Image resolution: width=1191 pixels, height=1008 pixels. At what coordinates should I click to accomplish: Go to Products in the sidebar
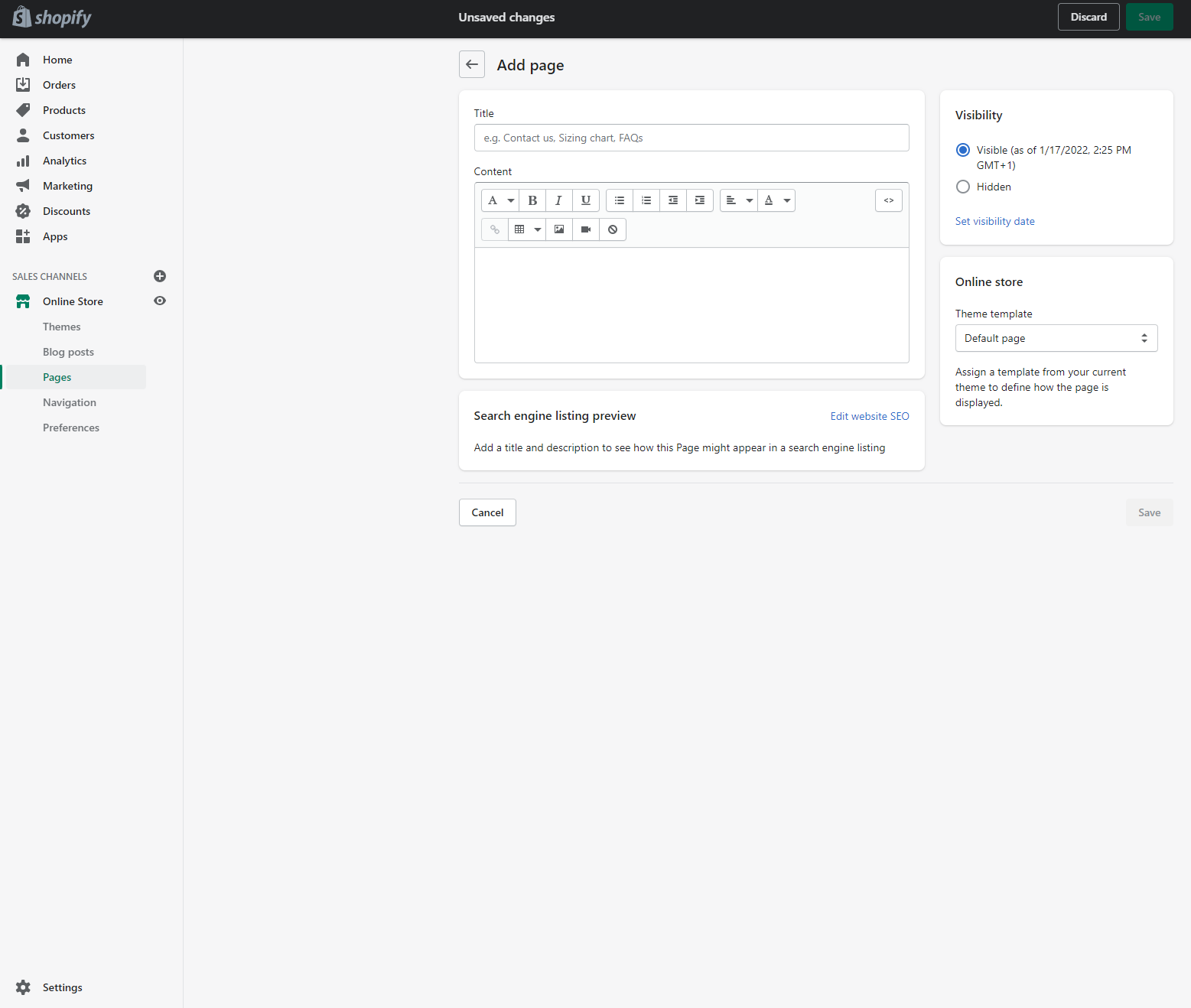64,110
